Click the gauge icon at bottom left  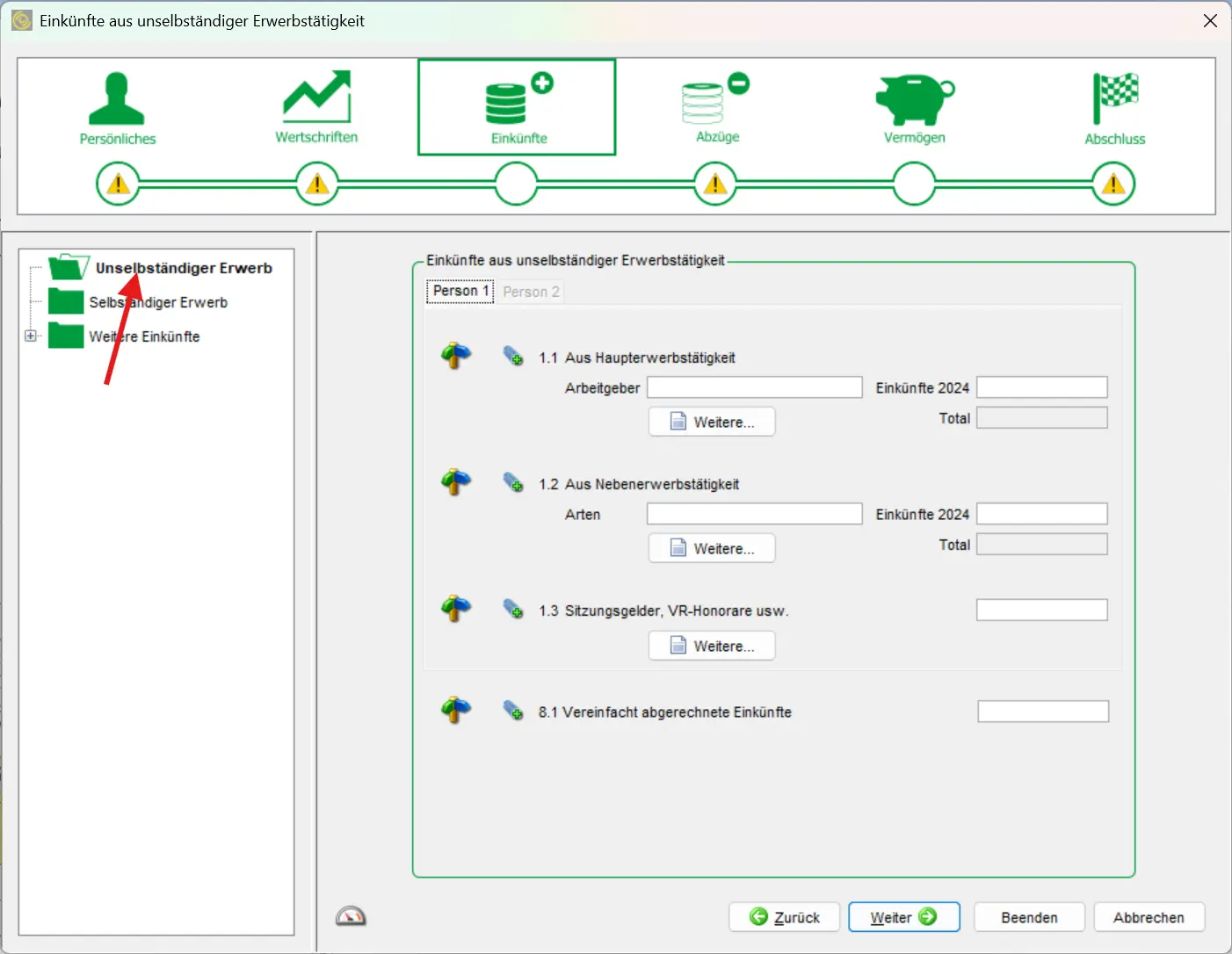(351, 916)
